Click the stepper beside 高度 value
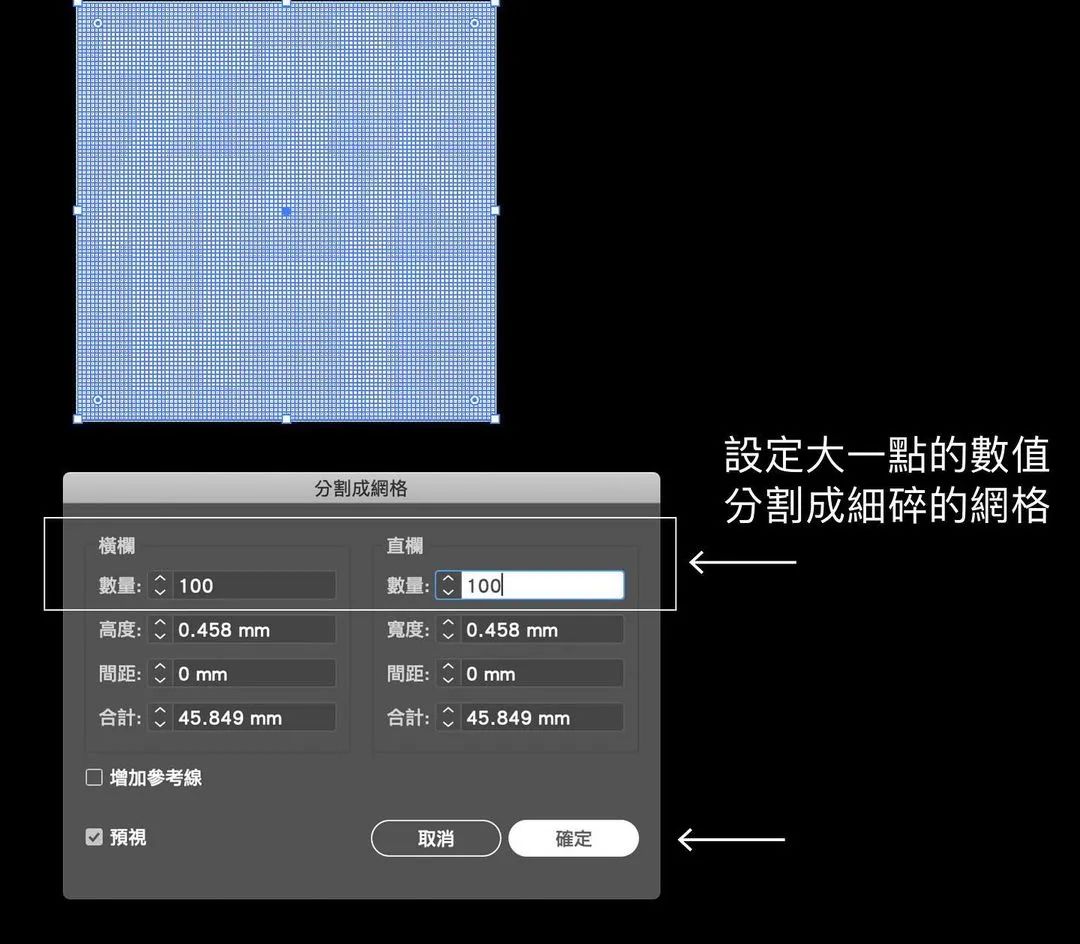Screen dimensions: 1080x944 coord(160,630)
